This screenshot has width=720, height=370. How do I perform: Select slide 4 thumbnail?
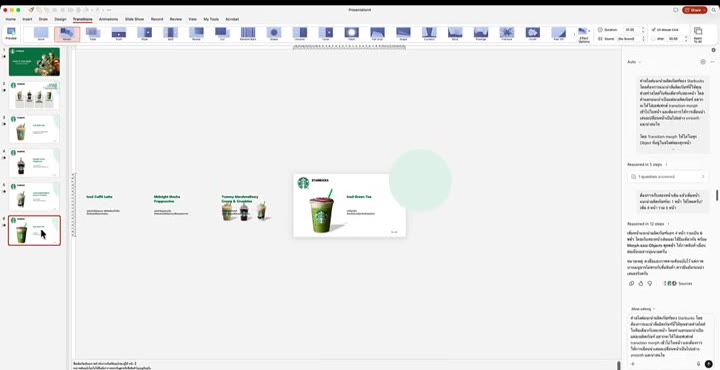pyautogui.click(x=34, y=163)
